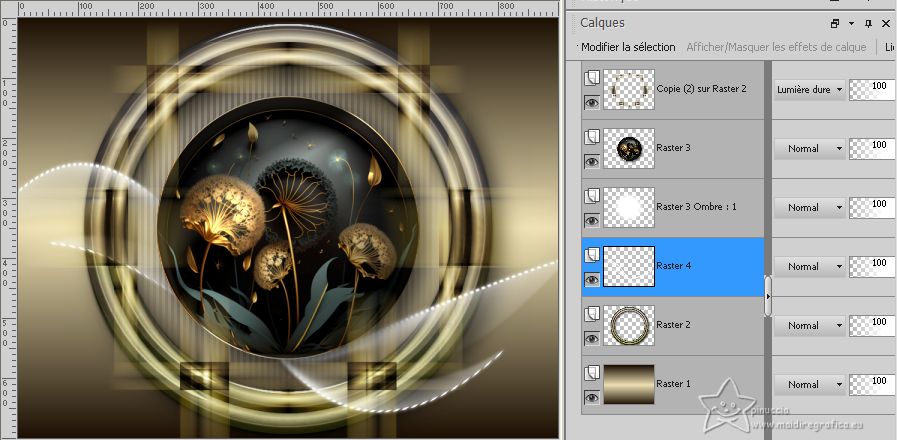Select layer name Raster 2
Screen dimensions: 897x440
[x=673, y=324]
